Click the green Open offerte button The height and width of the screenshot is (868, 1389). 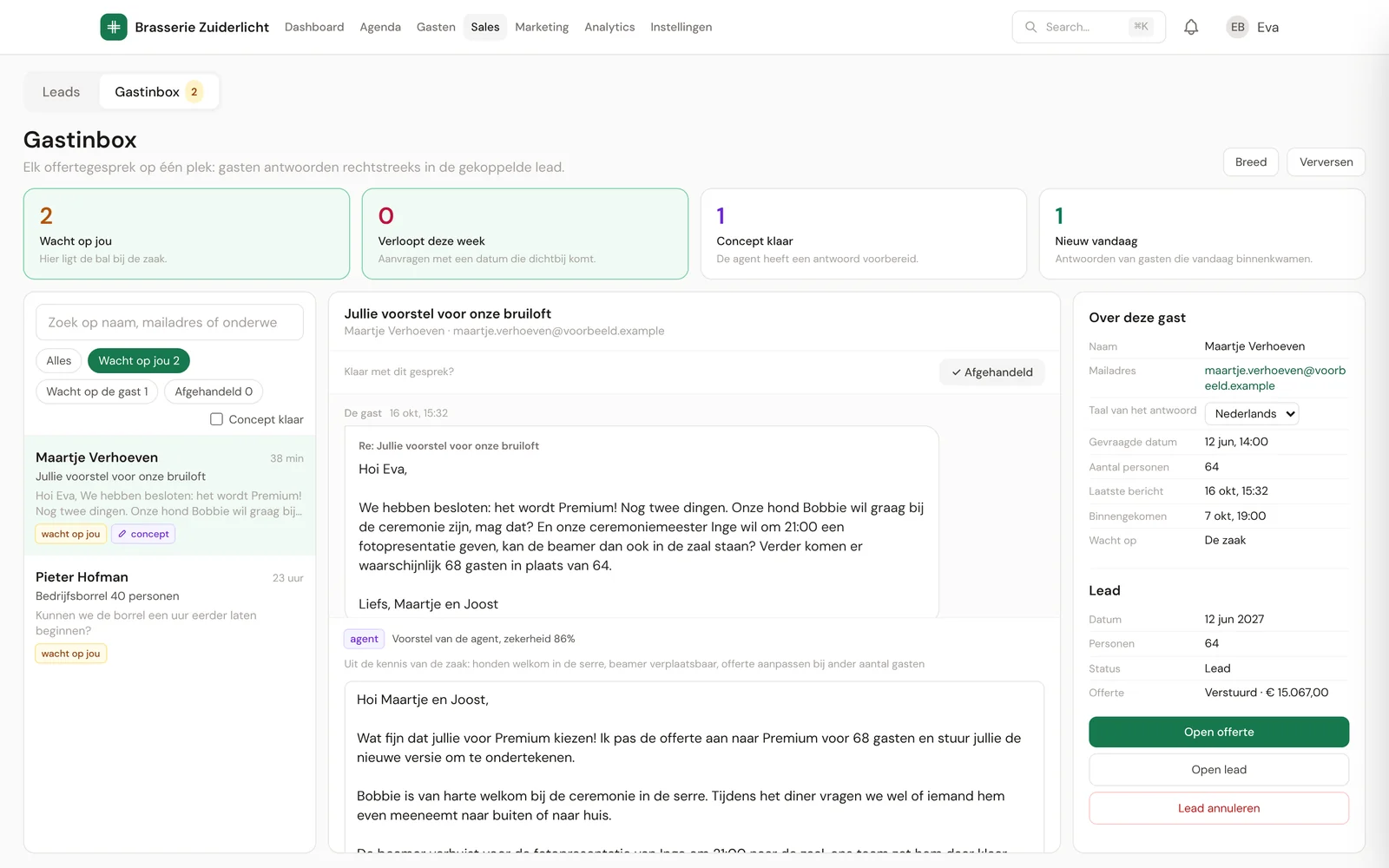(x=1219, y=732)
